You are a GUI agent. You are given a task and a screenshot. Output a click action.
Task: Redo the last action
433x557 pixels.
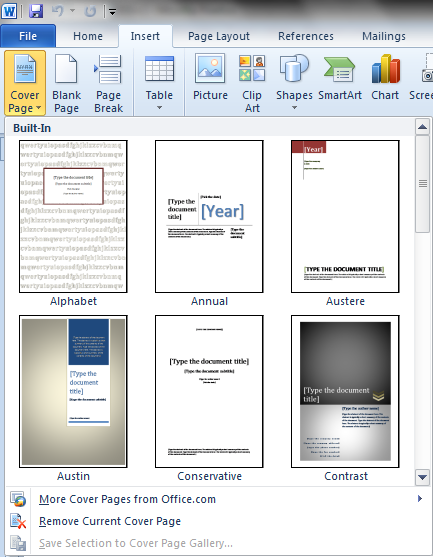(x=90, y=11)
